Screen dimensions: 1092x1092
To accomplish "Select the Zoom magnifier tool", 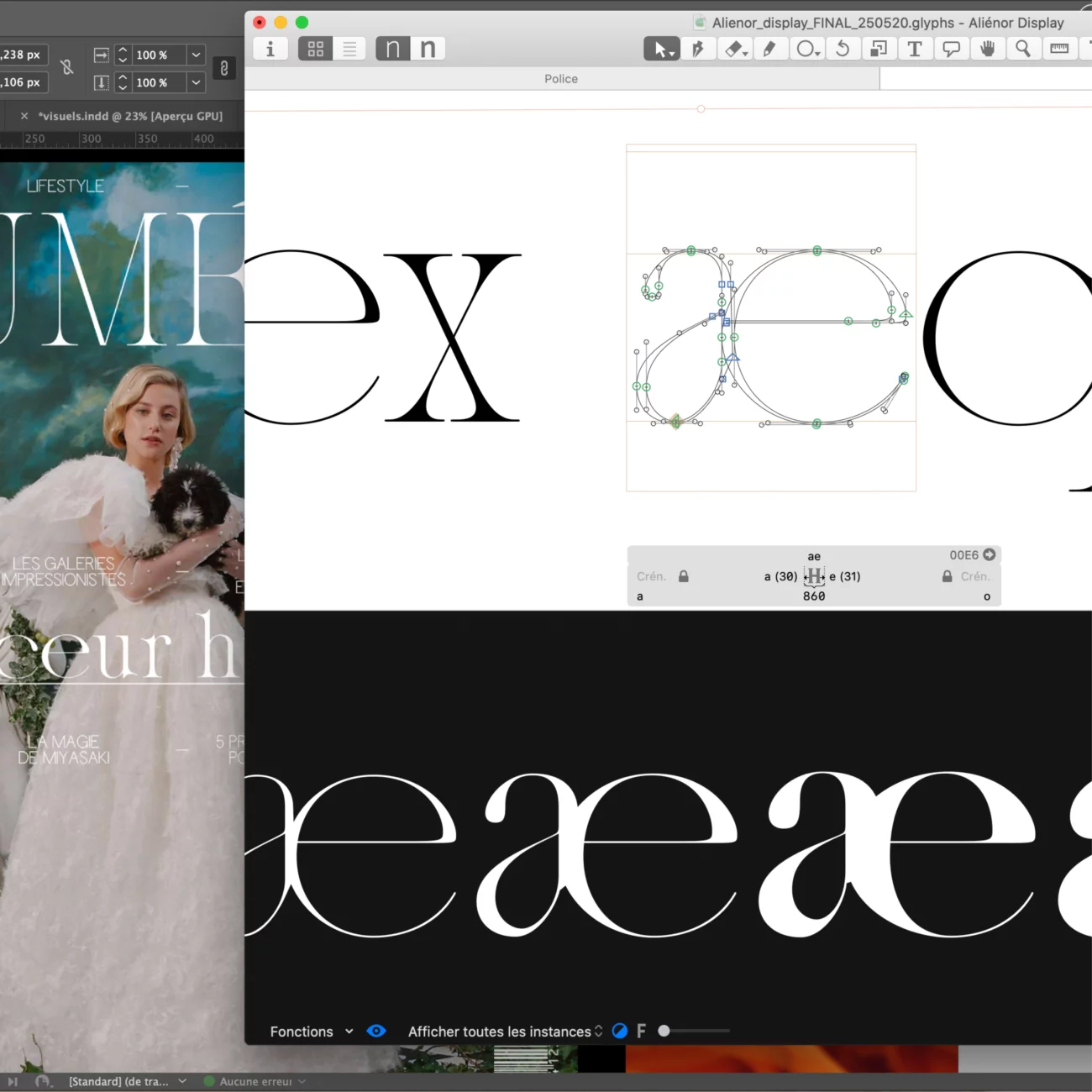I will click(1023, 50).
